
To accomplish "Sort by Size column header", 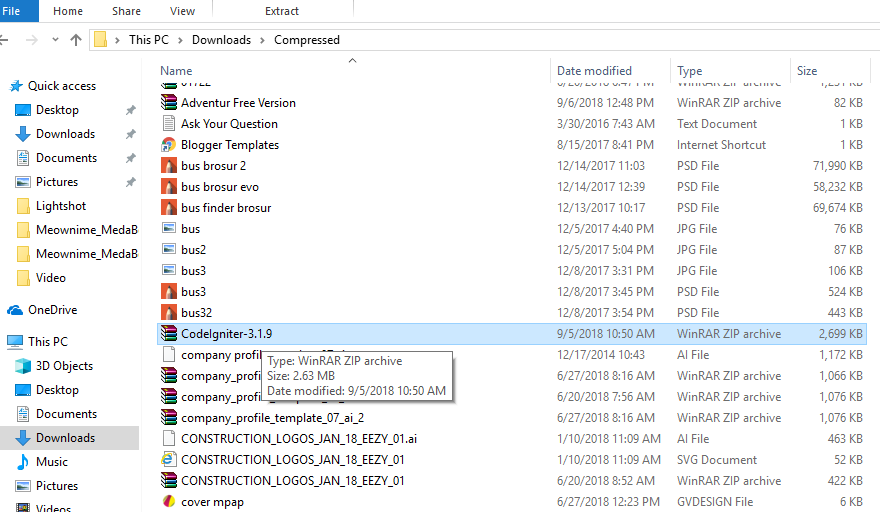I will pos(807,71).
